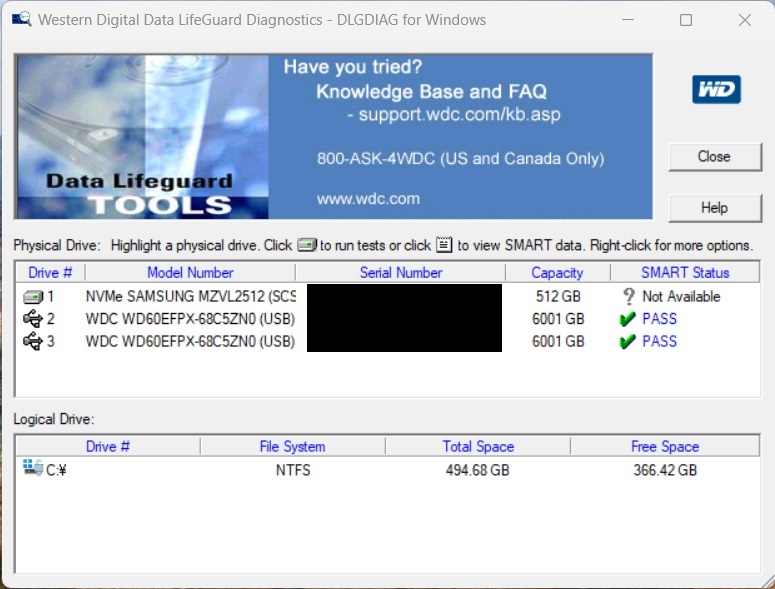
Task: Click the DLGDIAG title bar app icon
Action: 22,20
